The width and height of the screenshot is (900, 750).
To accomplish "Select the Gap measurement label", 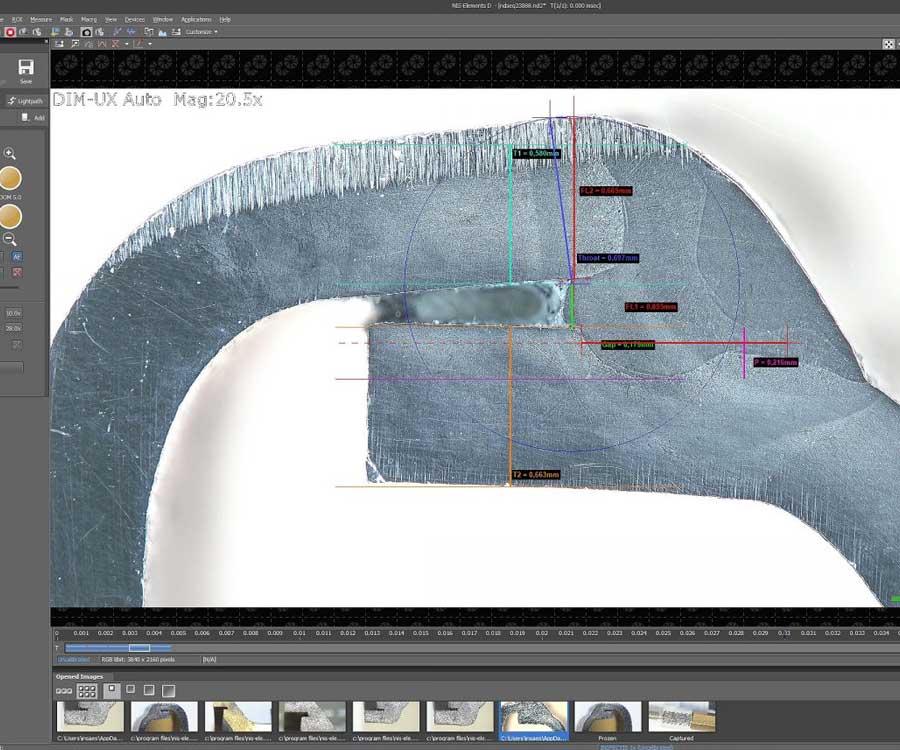I will pos(627,345).
